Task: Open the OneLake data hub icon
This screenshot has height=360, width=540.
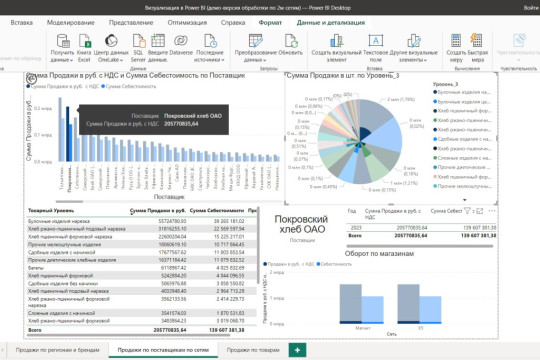Action: 111,41
